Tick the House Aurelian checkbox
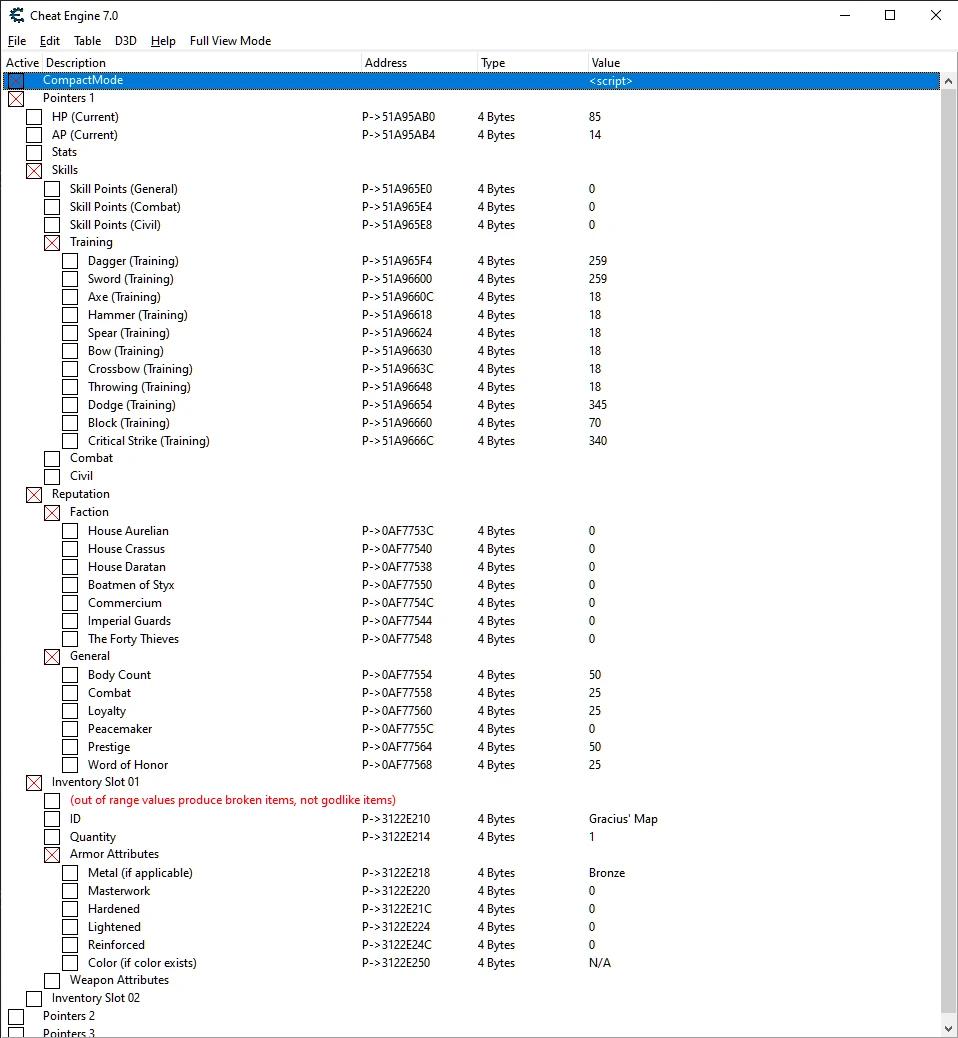The image size is (958, 1038). 70,531
